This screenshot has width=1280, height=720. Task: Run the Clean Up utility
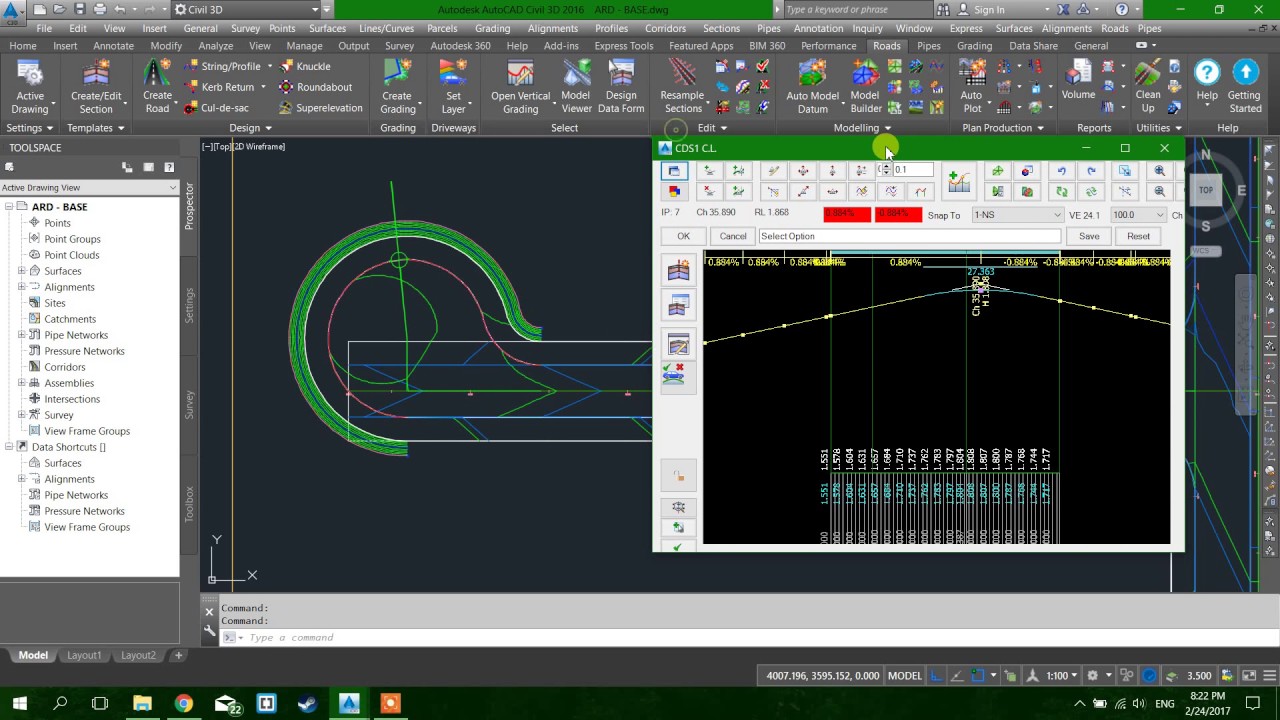[1148, 88]
